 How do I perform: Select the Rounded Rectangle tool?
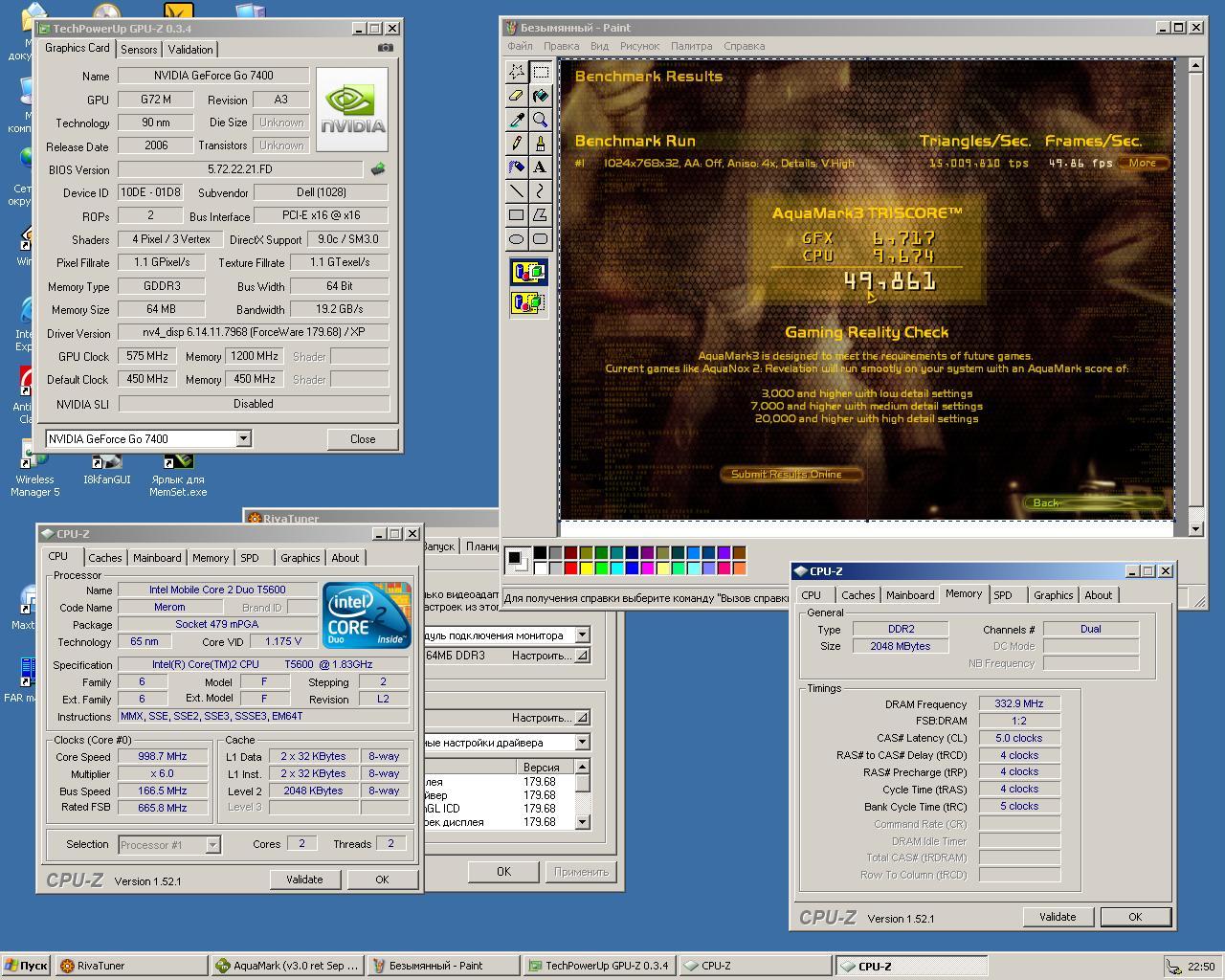click(x=541, y=239)
